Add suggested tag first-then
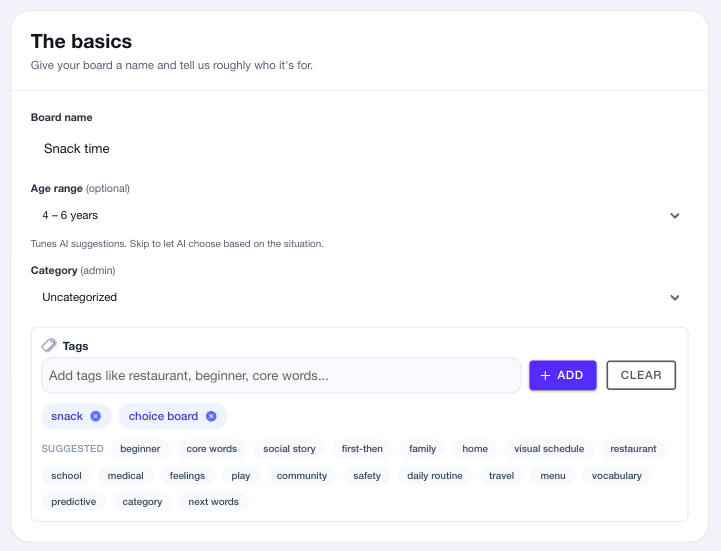Viewport: 721px width, 551px height. (362, 449)
